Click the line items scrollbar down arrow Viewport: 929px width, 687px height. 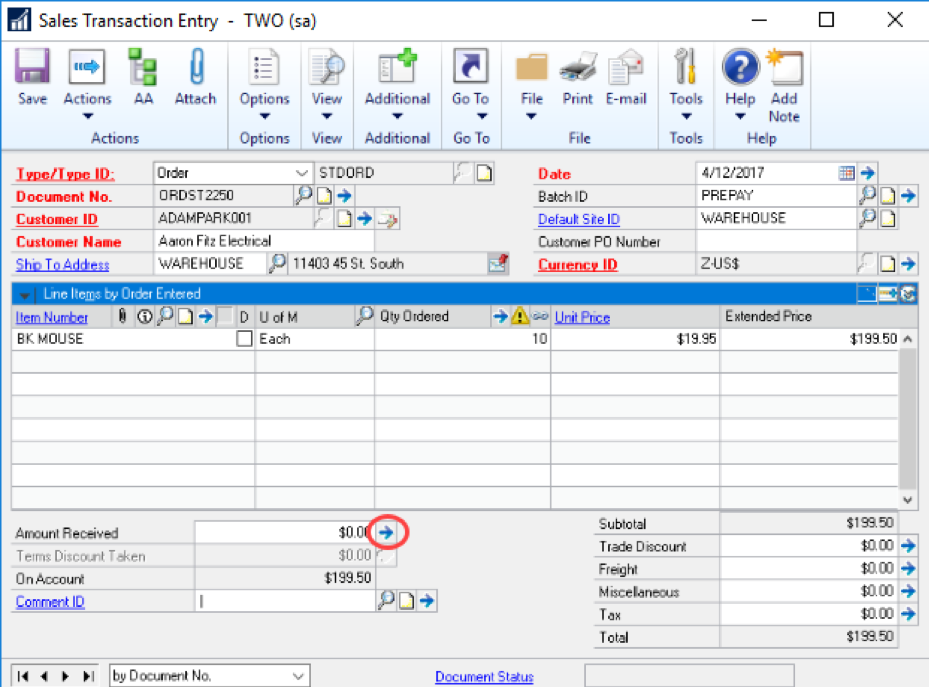point(908,499)
